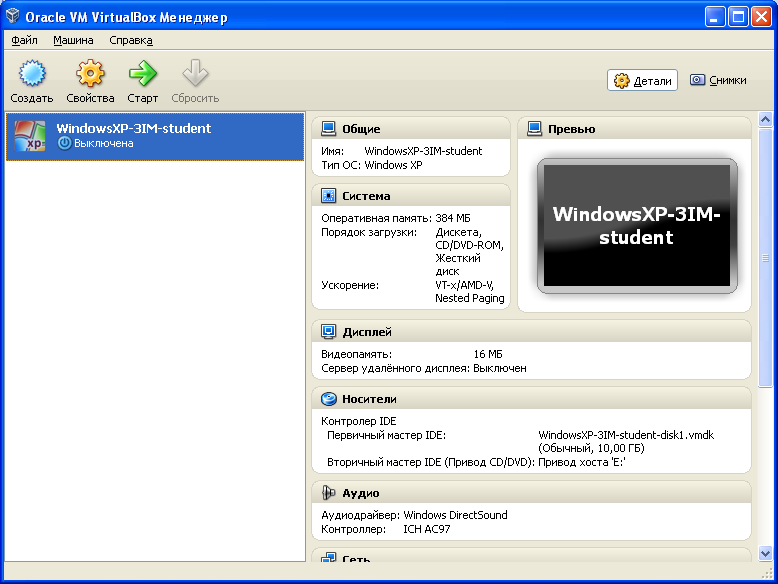Maximize the VirtualBox Manager window
Screen dimensions: 778x584
[x=738, y=17]
